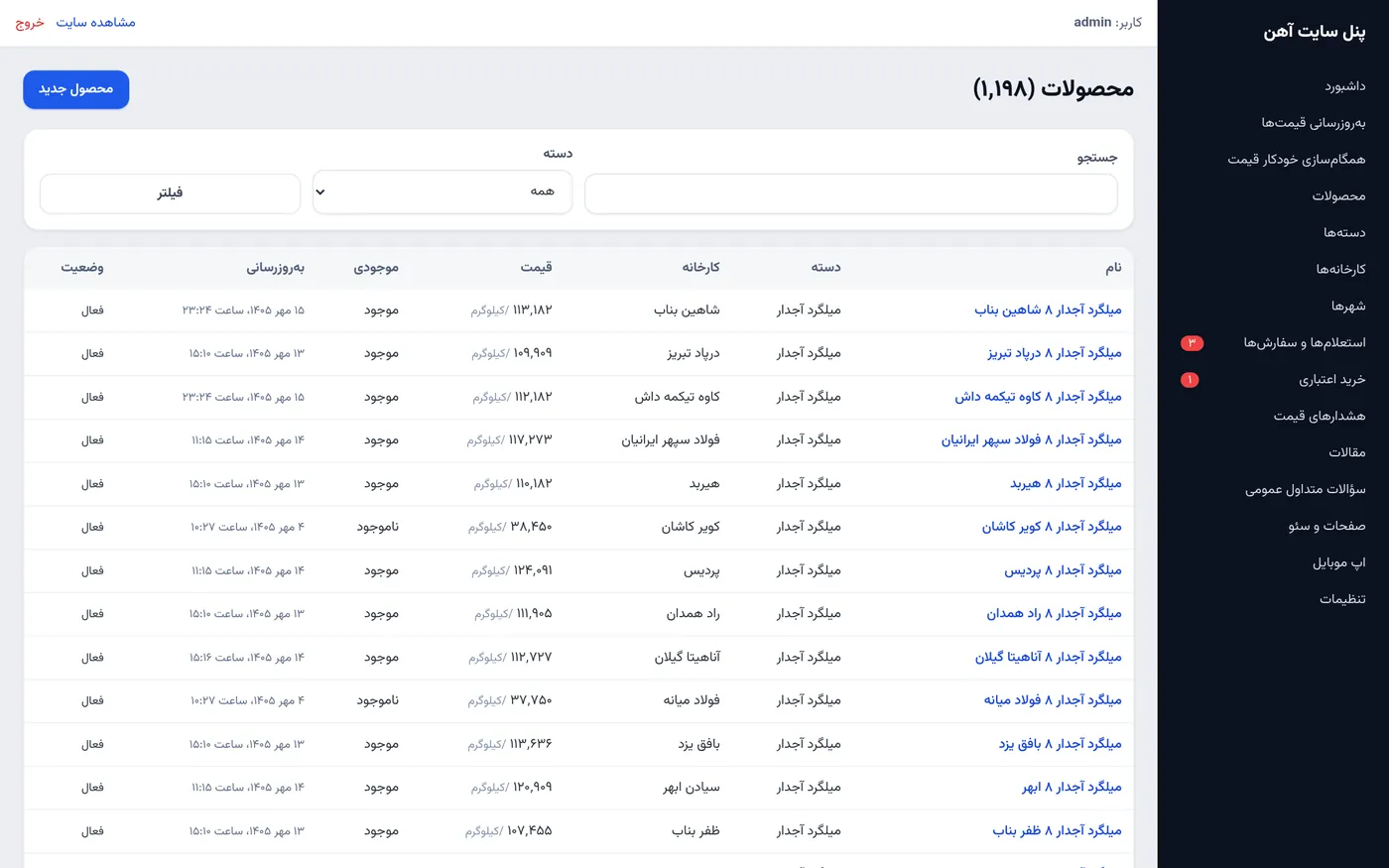
Task: Open مقالات in the sidebar
Action: 1347,453
